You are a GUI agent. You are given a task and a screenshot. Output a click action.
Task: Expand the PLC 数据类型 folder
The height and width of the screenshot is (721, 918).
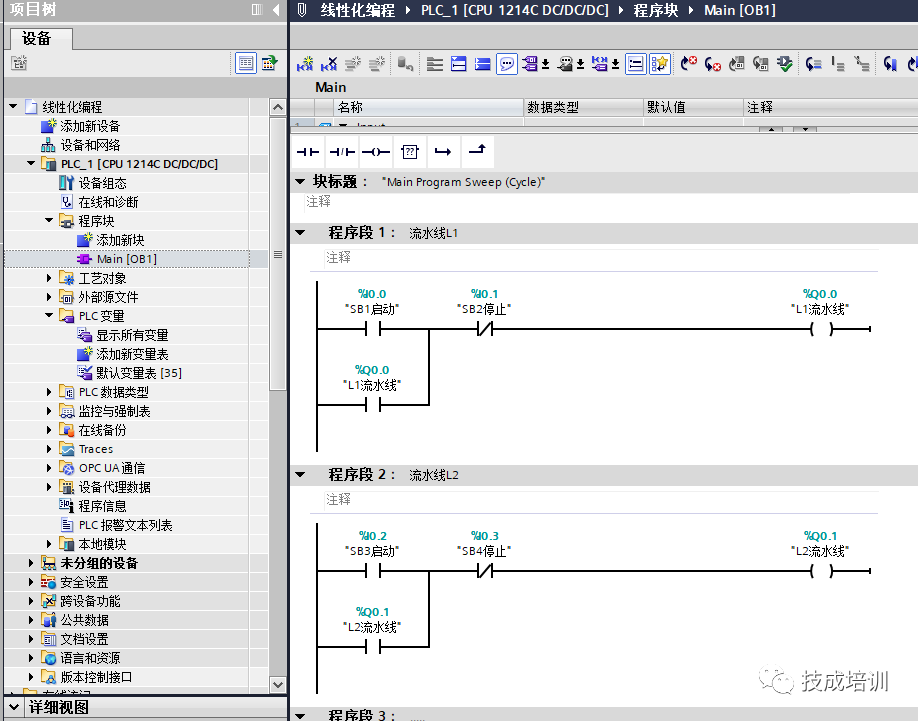tap(49, 392)
